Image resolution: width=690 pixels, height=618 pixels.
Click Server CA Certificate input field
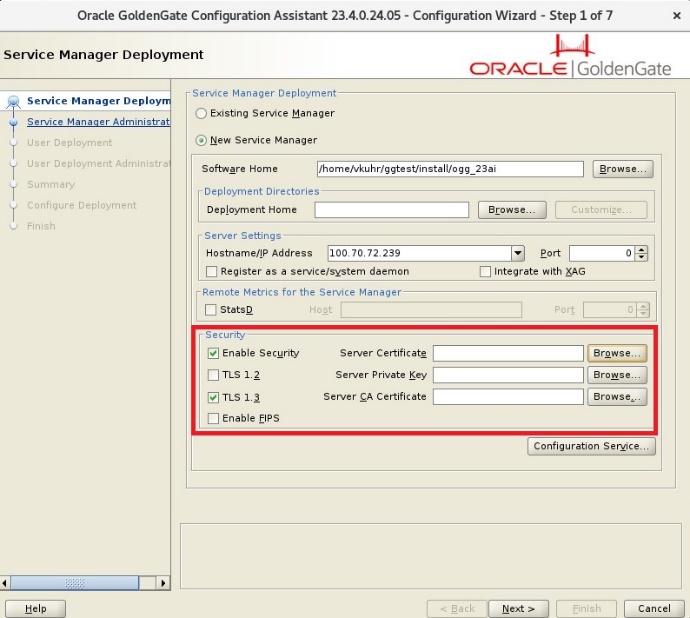click(508, 397)
